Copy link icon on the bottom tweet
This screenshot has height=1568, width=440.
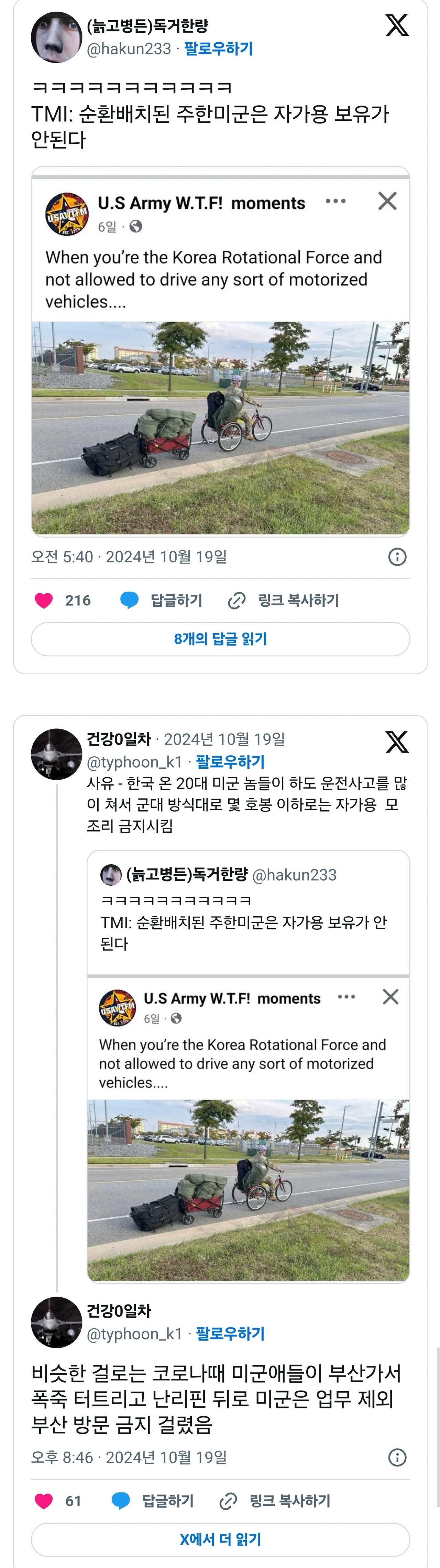[x=228, y=1501]
